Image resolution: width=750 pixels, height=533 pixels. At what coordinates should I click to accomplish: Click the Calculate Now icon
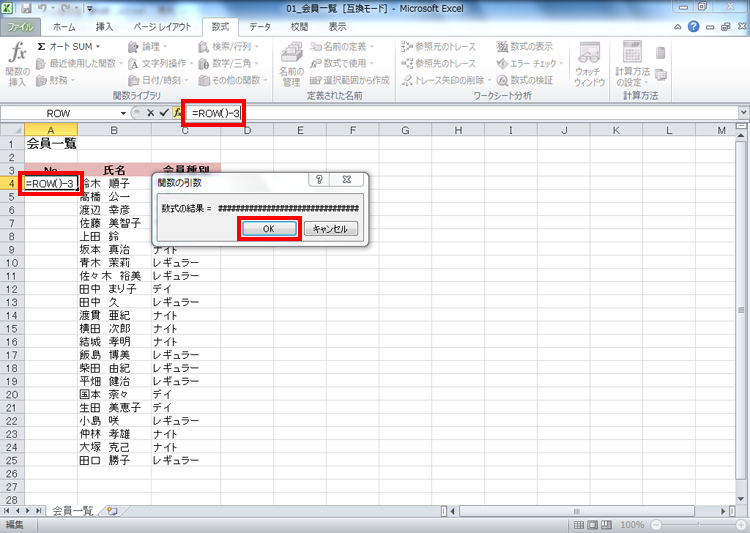click(x=661, y=53)
